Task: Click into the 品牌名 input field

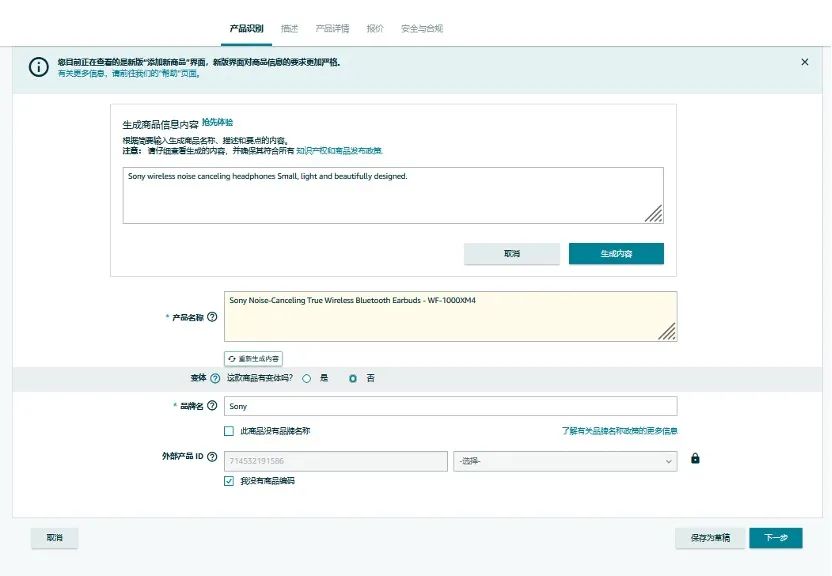Action: coord(450,406)
